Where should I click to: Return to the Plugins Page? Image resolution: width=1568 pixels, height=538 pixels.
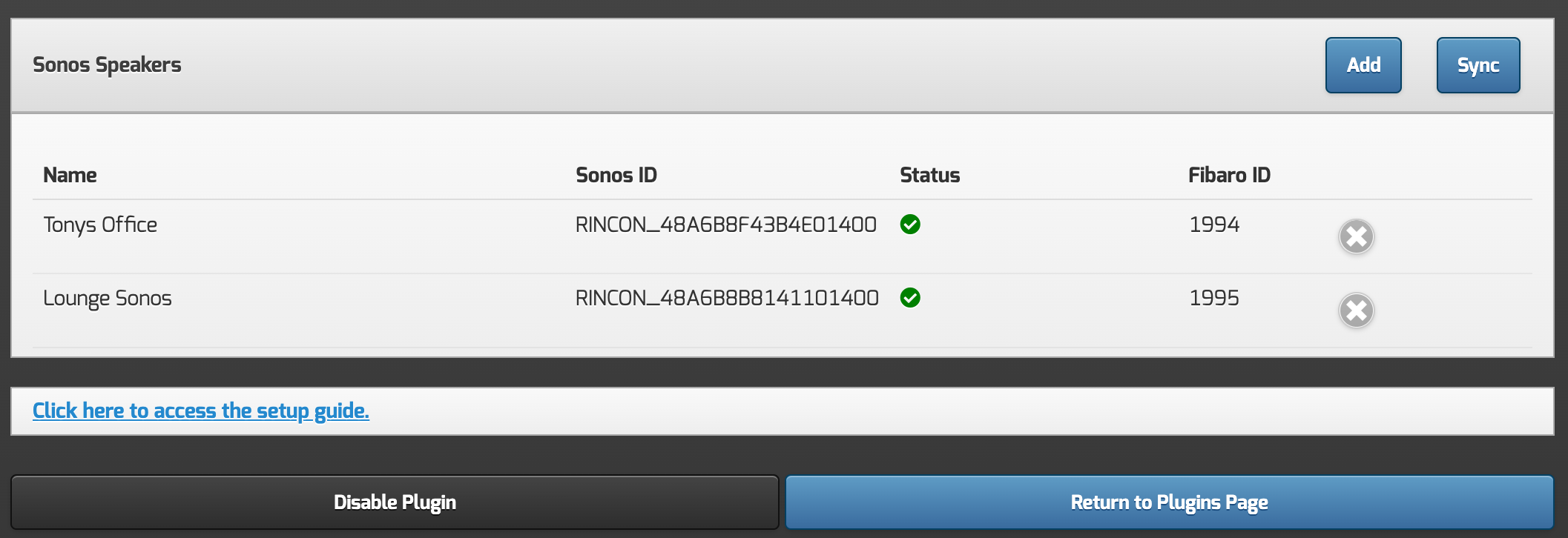tap(1169, 502)
